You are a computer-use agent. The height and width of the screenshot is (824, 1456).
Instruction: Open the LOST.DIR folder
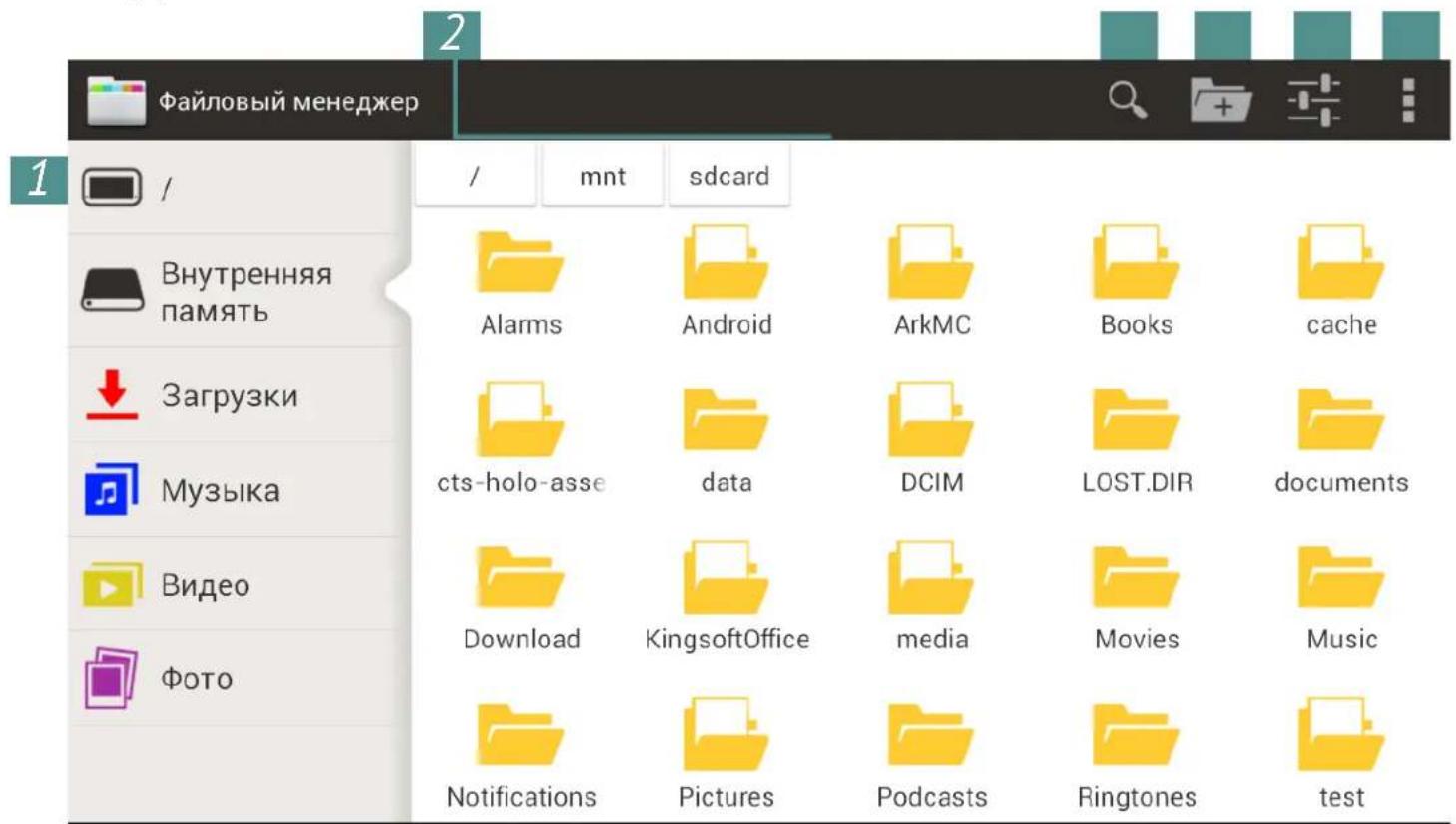tap(1137, 439)
